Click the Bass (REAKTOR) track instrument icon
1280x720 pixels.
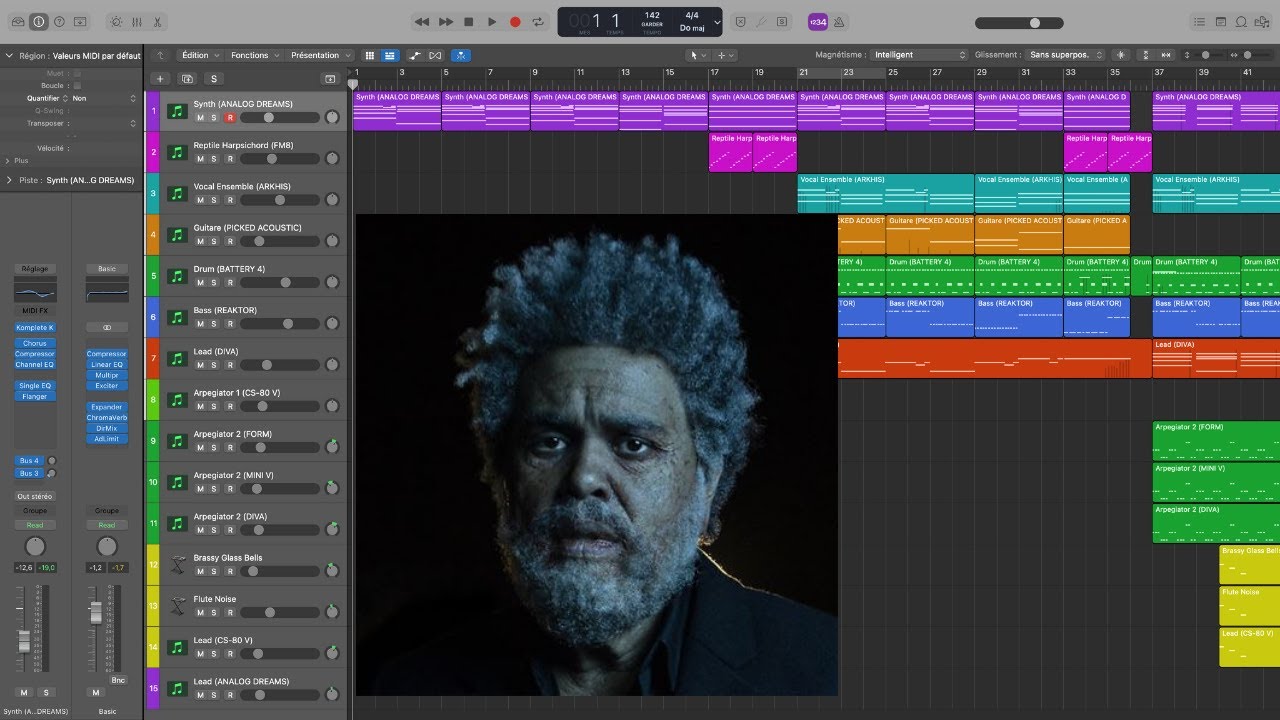177,317
